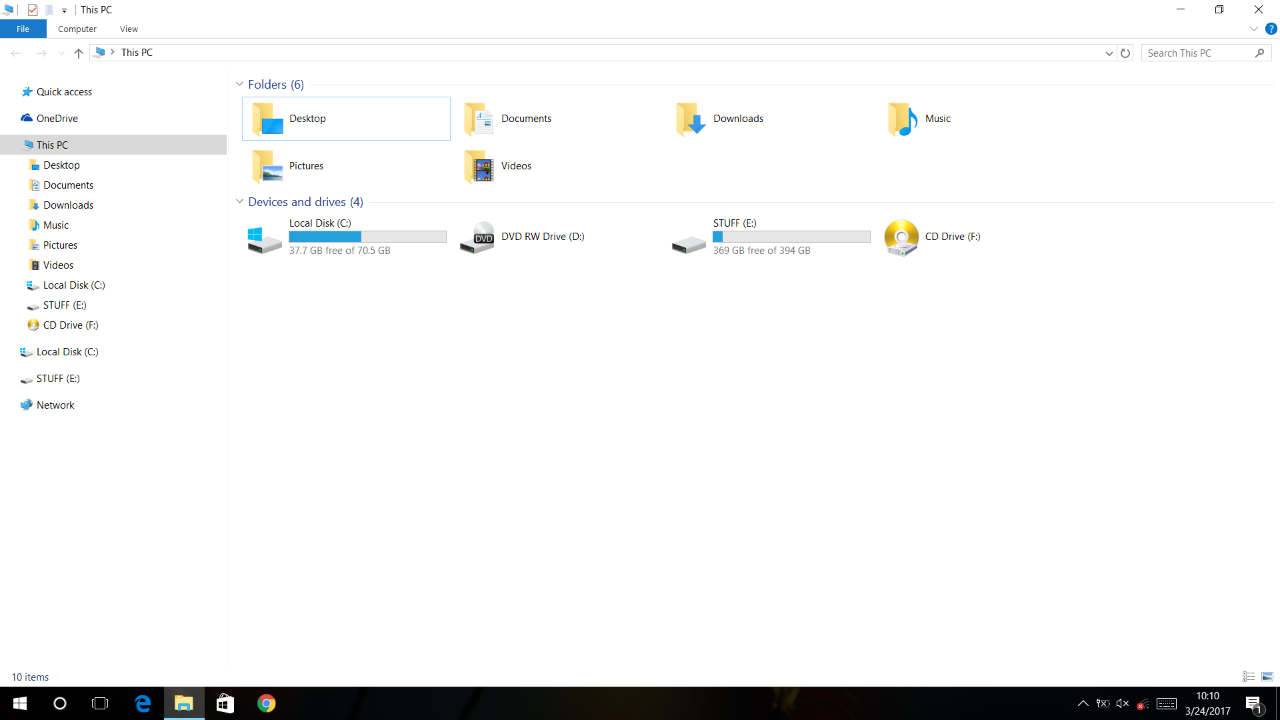Viewport: 1280px width, 720px height.
Task: Open the Help question mark icon
Action: [x=1271, y=29]
